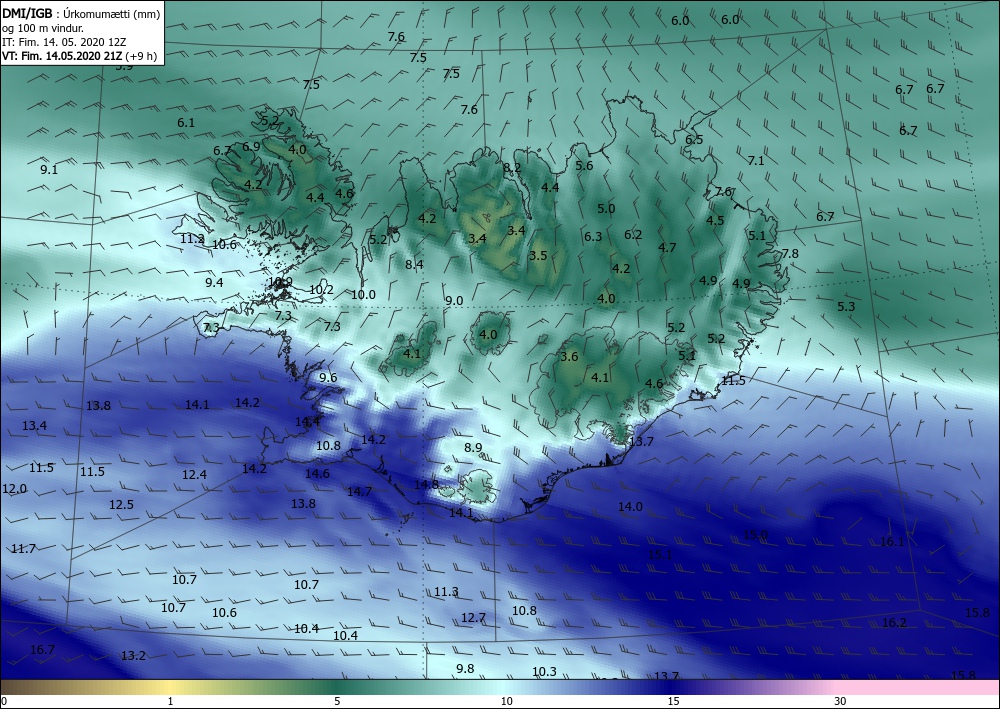Screen dimensions: 1000x709
Task: Click the 14.6 value on the map
Action: point(318,474)
